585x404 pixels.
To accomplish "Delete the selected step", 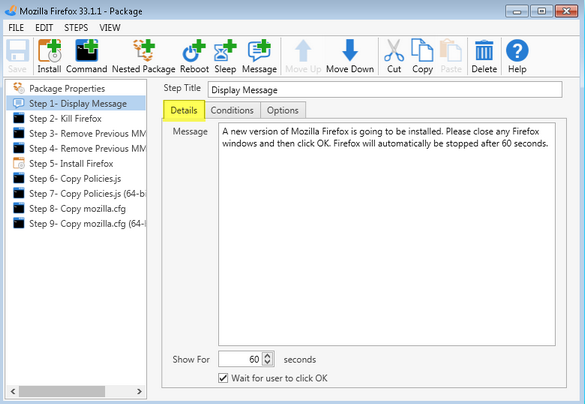I will point(484,56).
